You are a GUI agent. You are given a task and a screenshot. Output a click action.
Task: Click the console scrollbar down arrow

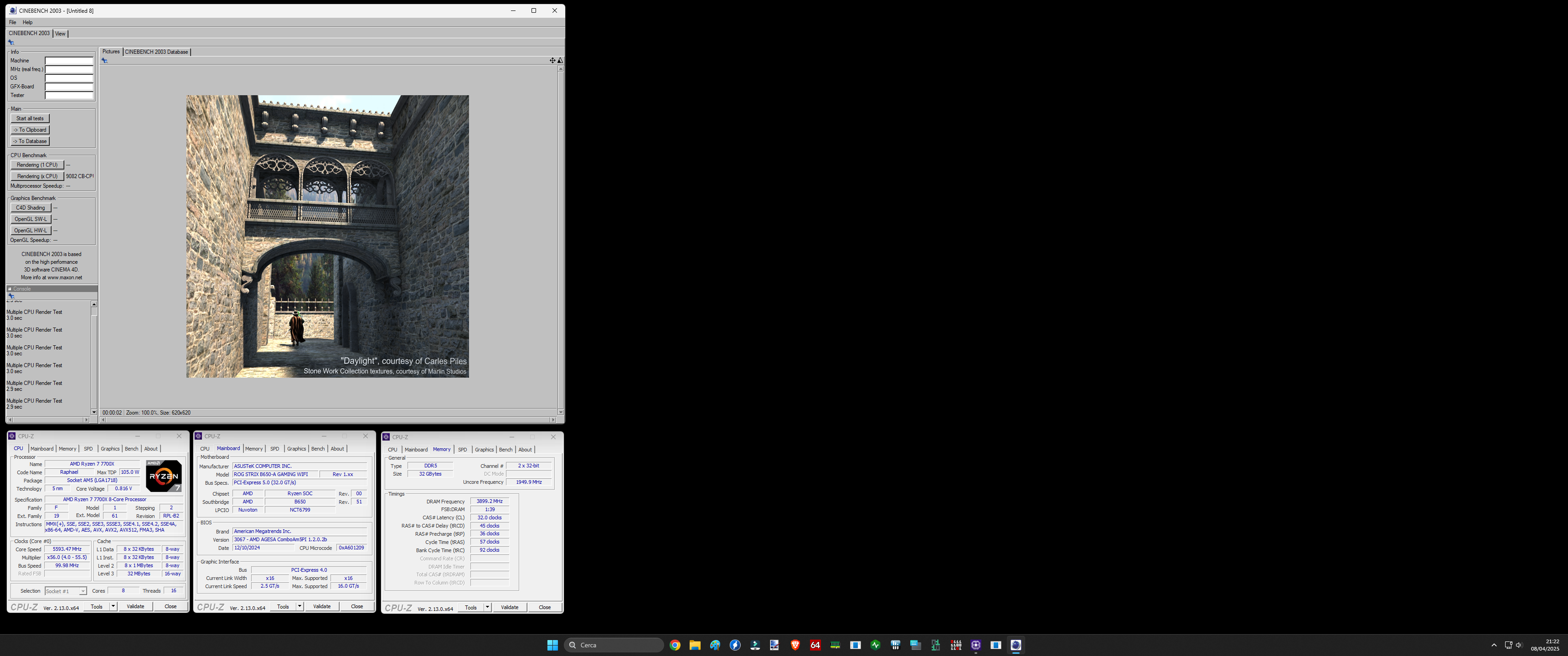tap(94, 413)
